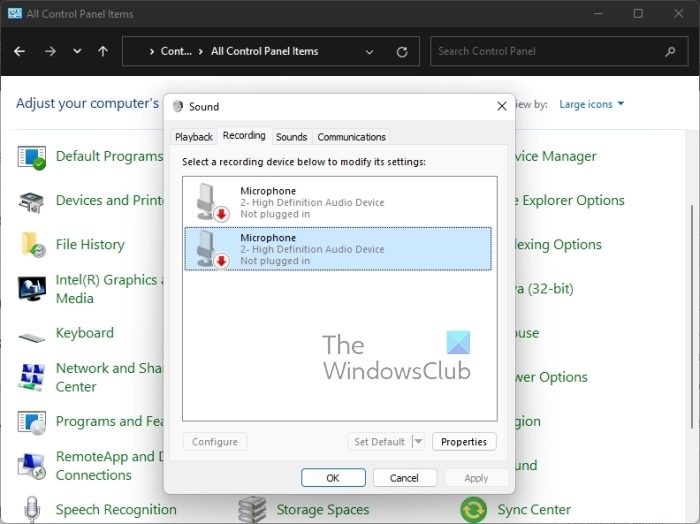Open File History link

pyautogui.click(x=90, y=245)
